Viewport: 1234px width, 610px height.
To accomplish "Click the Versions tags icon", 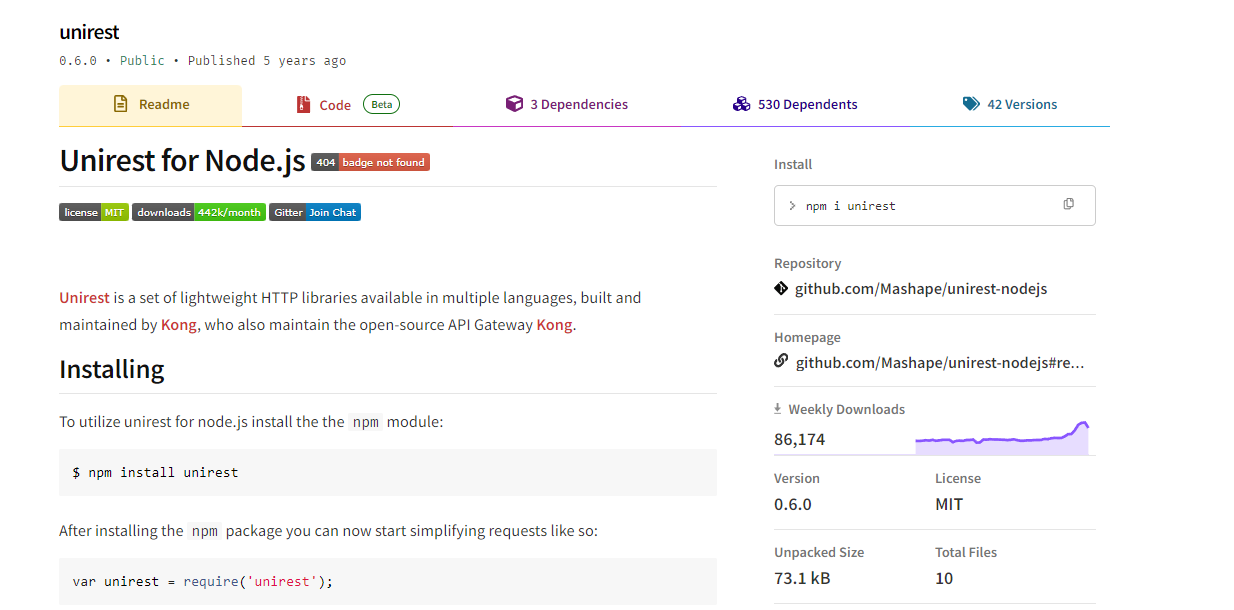I will (x=971, y=104).
